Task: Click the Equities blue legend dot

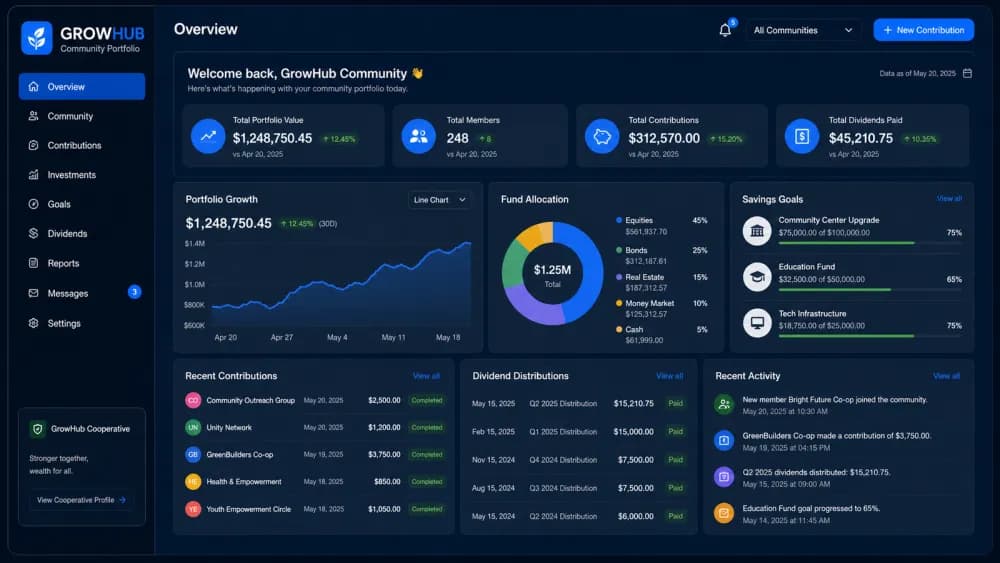Action: 619,220
